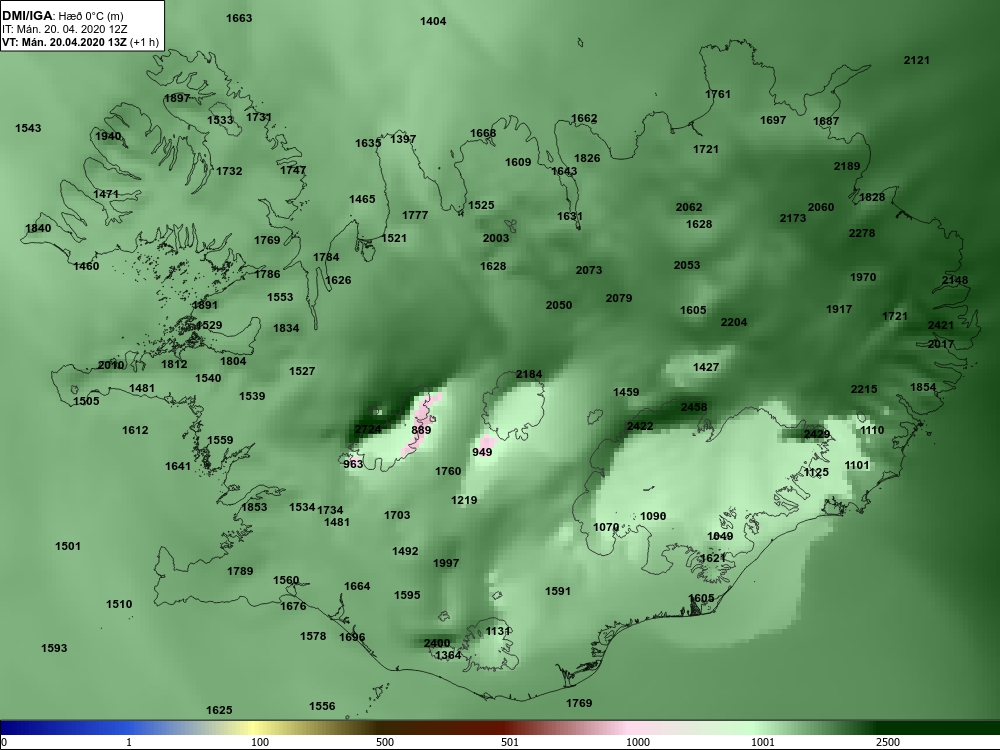Select the number 1090 on the large glacier

click(653, 516)
